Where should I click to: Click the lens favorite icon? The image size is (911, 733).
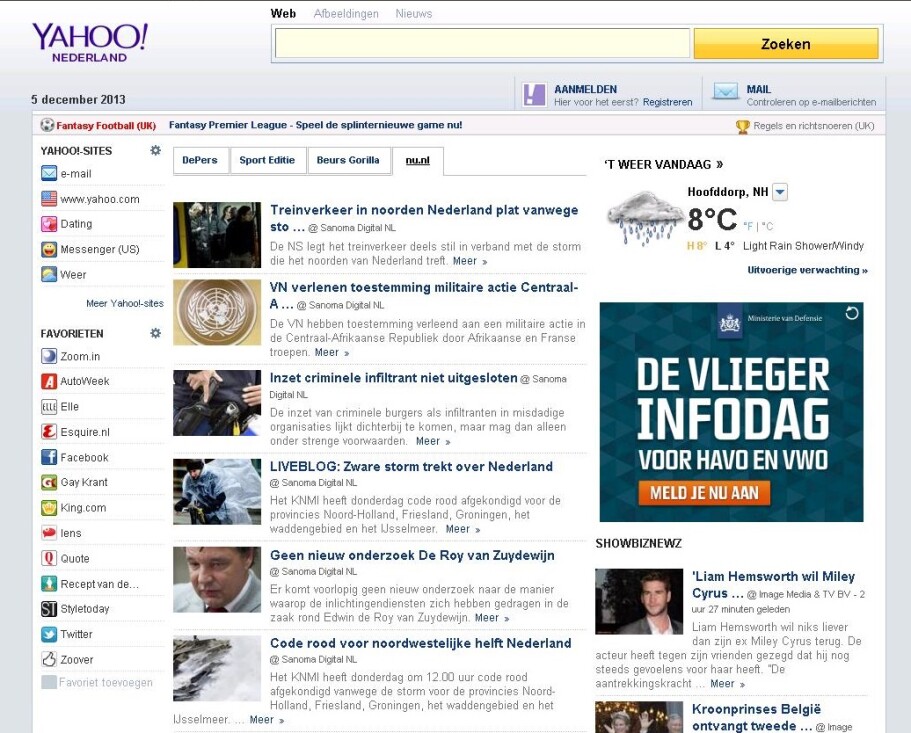(49, 533)
